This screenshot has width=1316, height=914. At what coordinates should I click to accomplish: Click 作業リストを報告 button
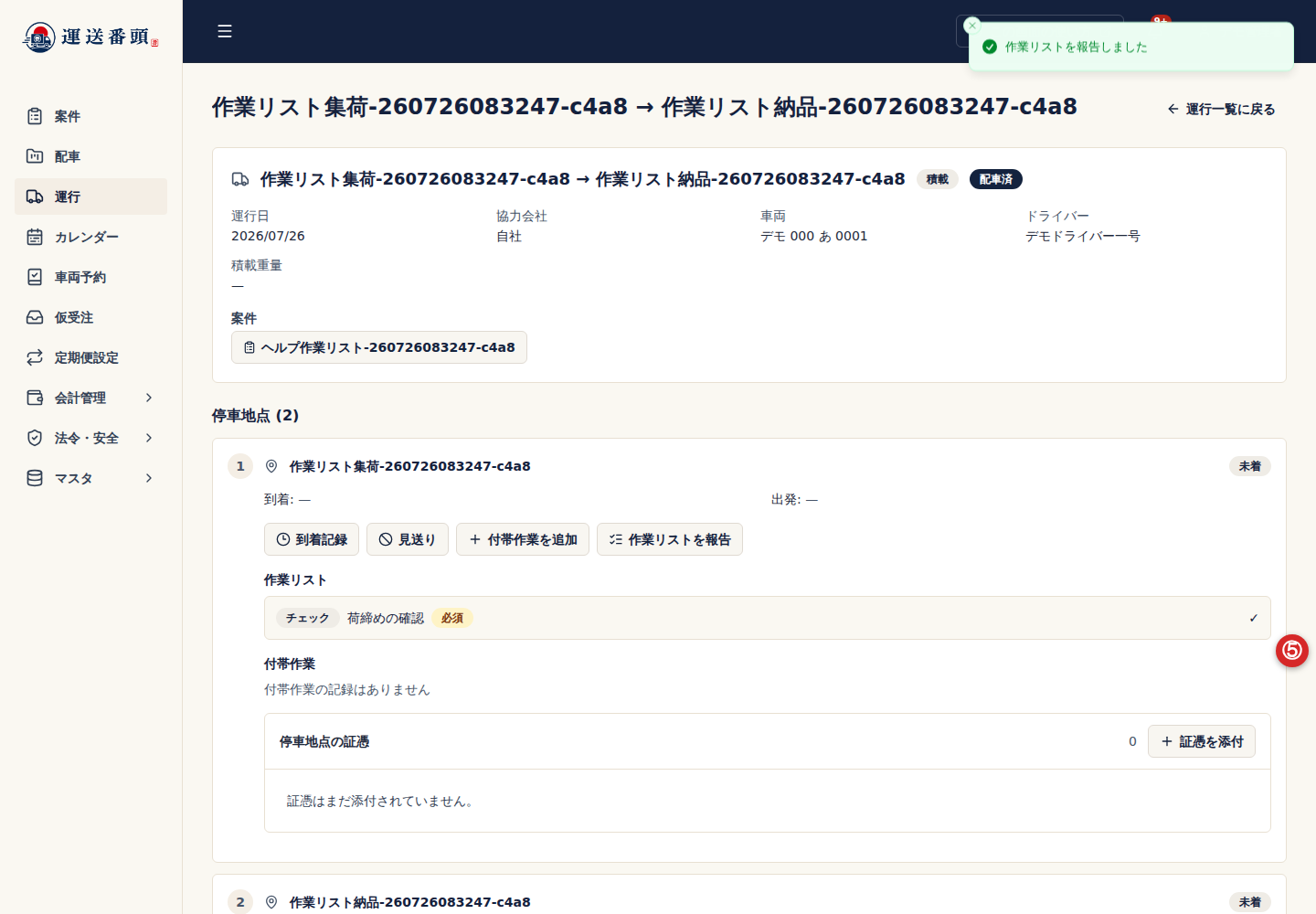[x=670, y=539]
